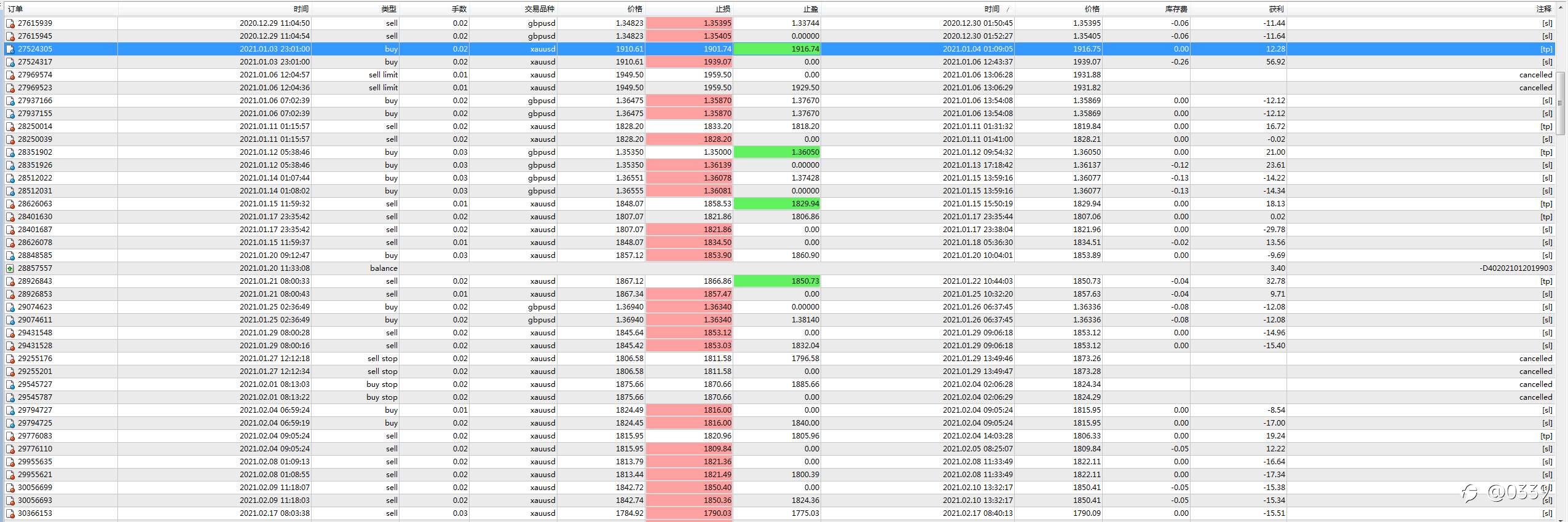Screen dimensions: 1568x522
Task: Select the icon beside order 27615945
Action: point(10,36)
